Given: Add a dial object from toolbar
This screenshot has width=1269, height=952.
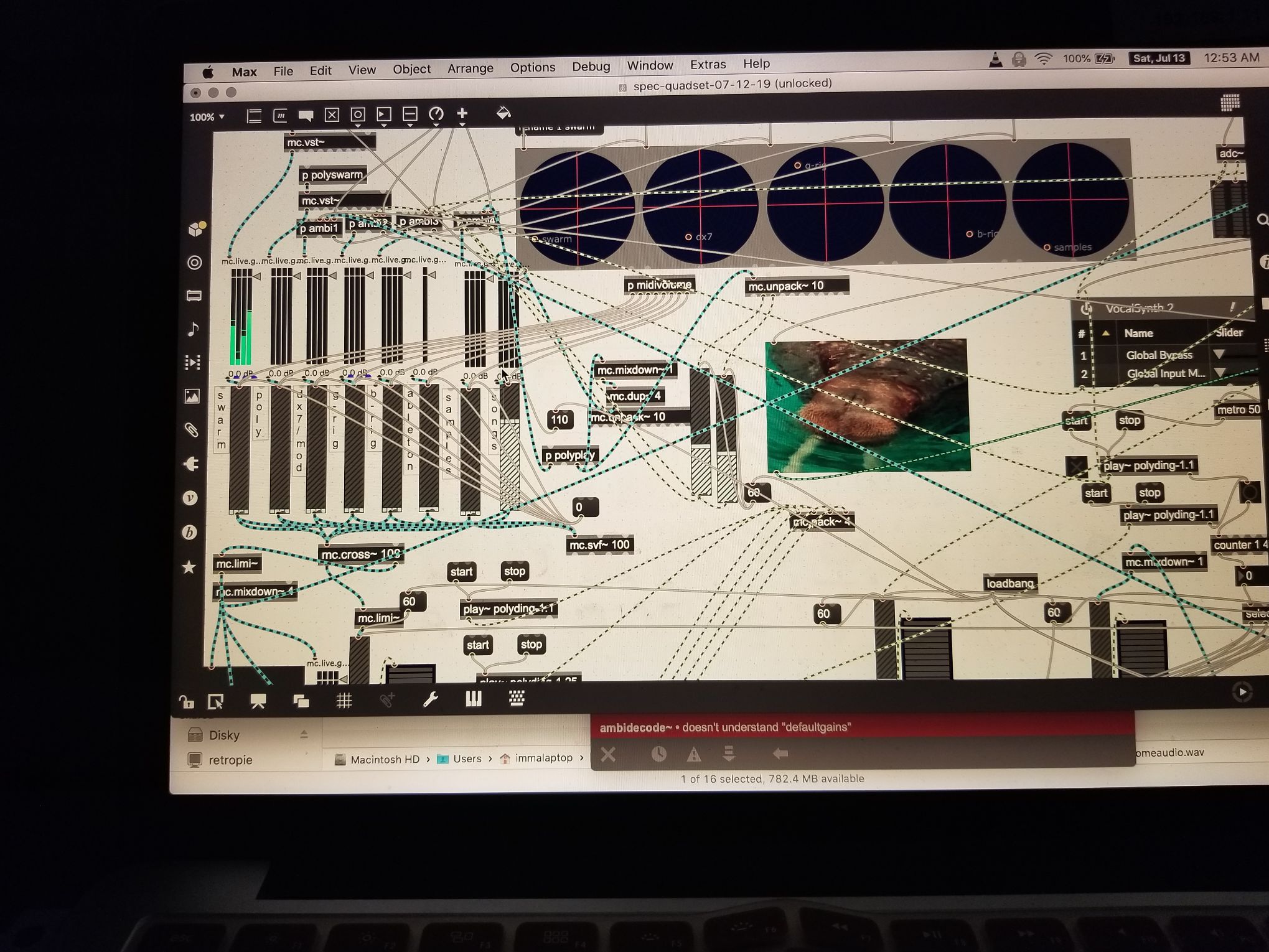Looking at the screenshot, I should pyautogui.click(x=436, y=114).
